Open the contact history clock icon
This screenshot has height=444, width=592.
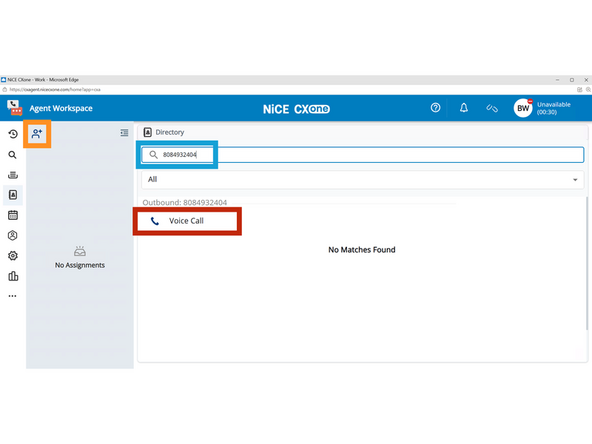coord(13,134)
